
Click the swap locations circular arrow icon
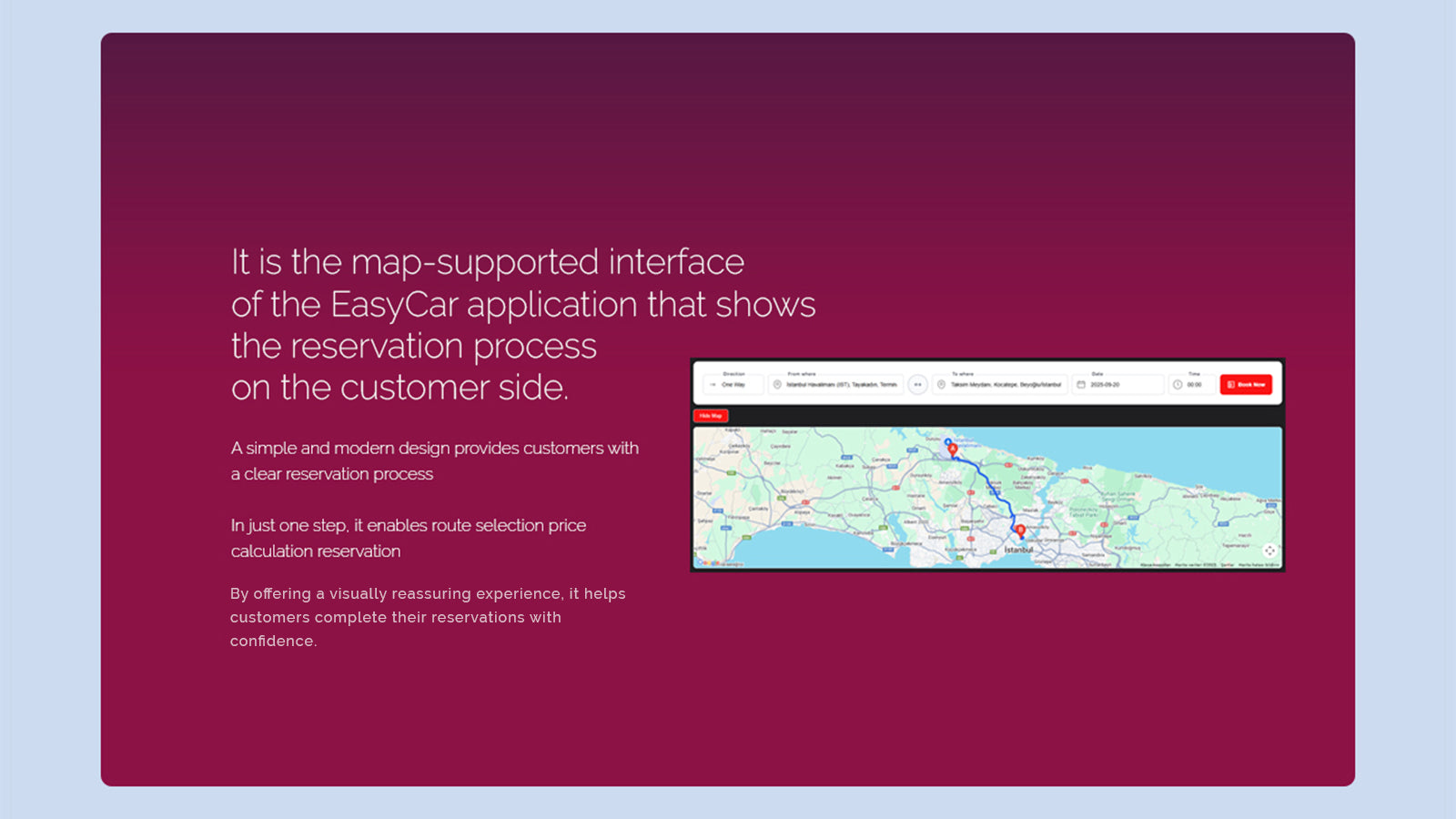[916, 384]
